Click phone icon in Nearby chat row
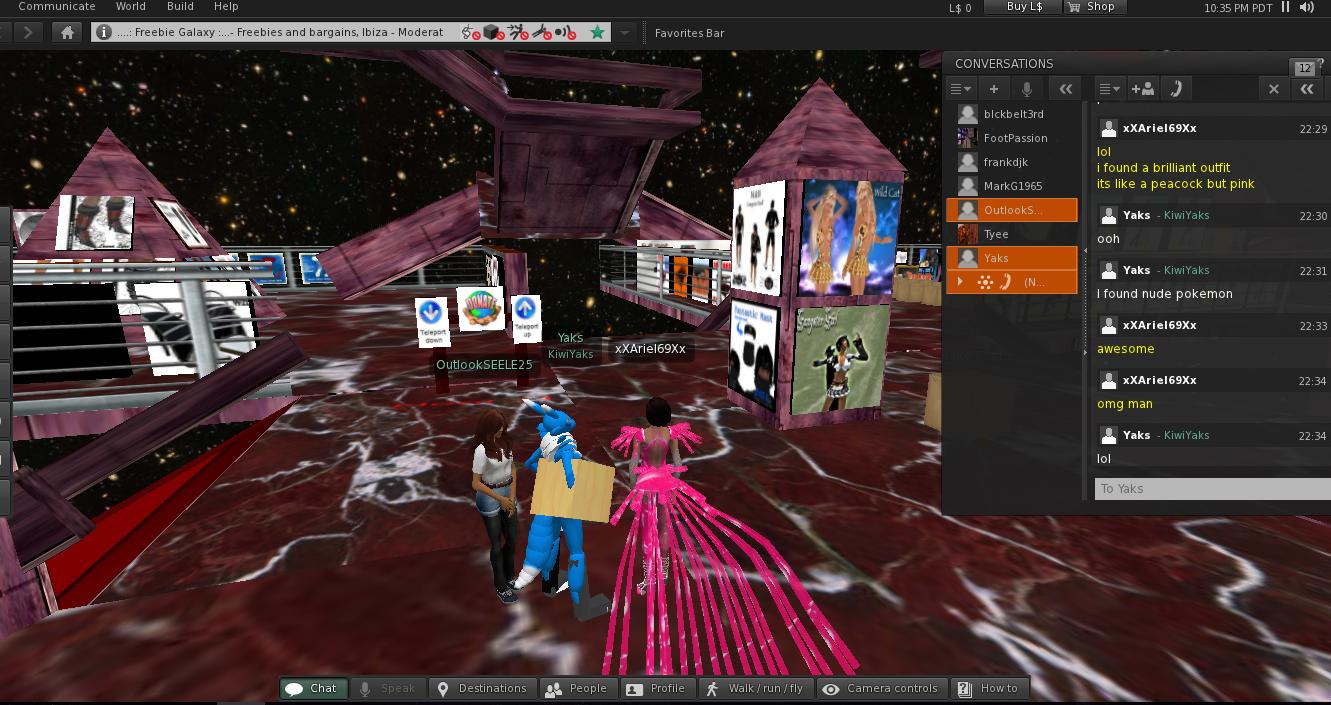Viewport: 1331px width, 705px height. pos(1007,282)
